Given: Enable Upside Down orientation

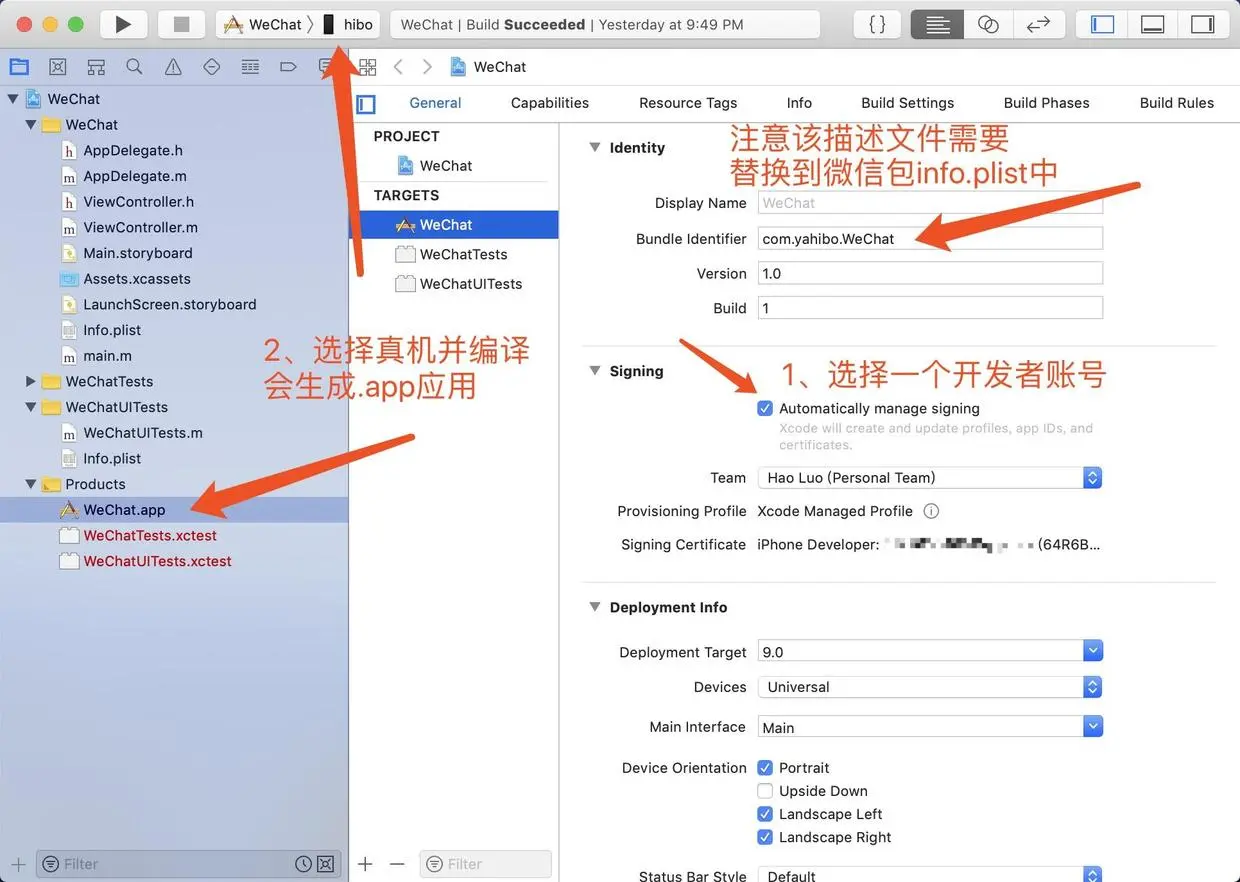Looking at the screenshot, I should [765, 791].
